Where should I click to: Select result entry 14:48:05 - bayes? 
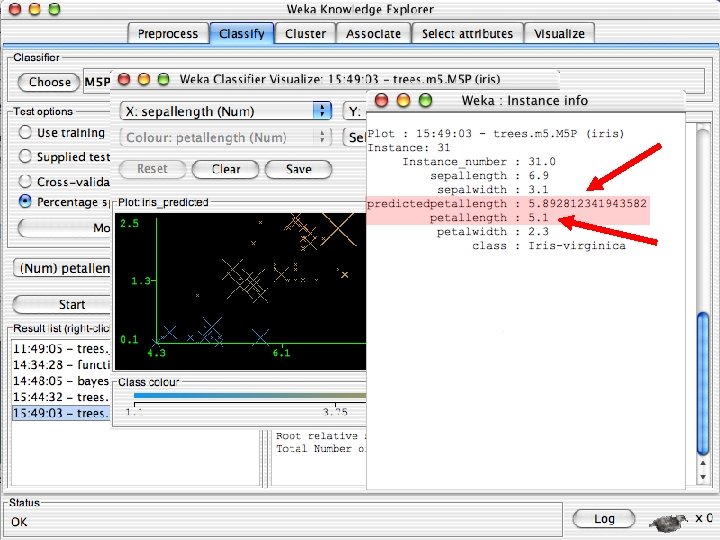[x=61, y=381]
